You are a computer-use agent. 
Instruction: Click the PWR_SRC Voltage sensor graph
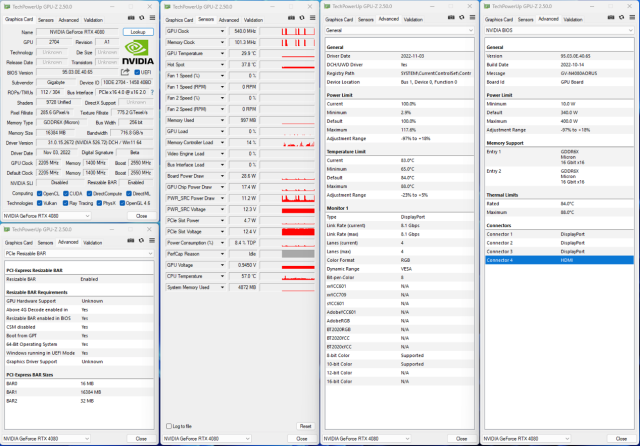[287, 209]
